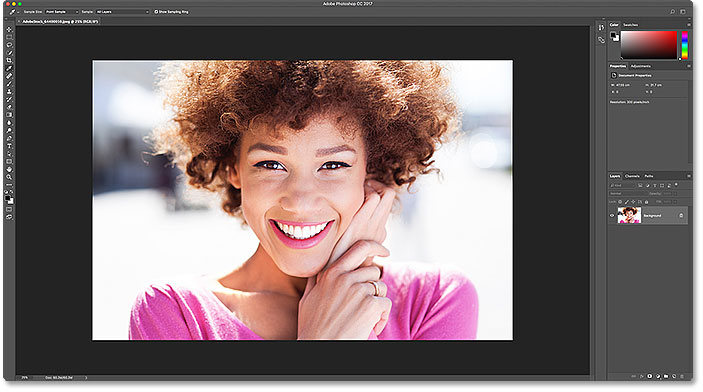Select the Clone Stamp tool
The image size is (703, 392).
click(x=9, y=91)
